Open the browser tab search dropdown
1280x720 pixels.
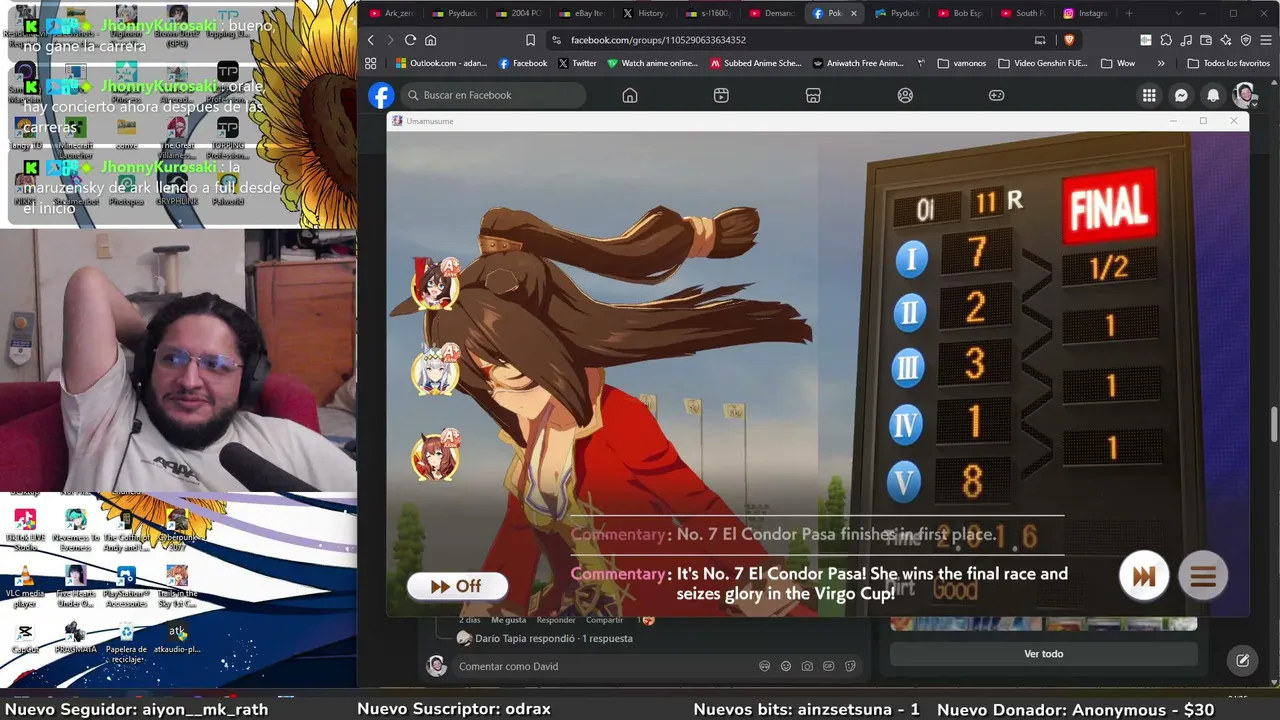pos(1178,14)
